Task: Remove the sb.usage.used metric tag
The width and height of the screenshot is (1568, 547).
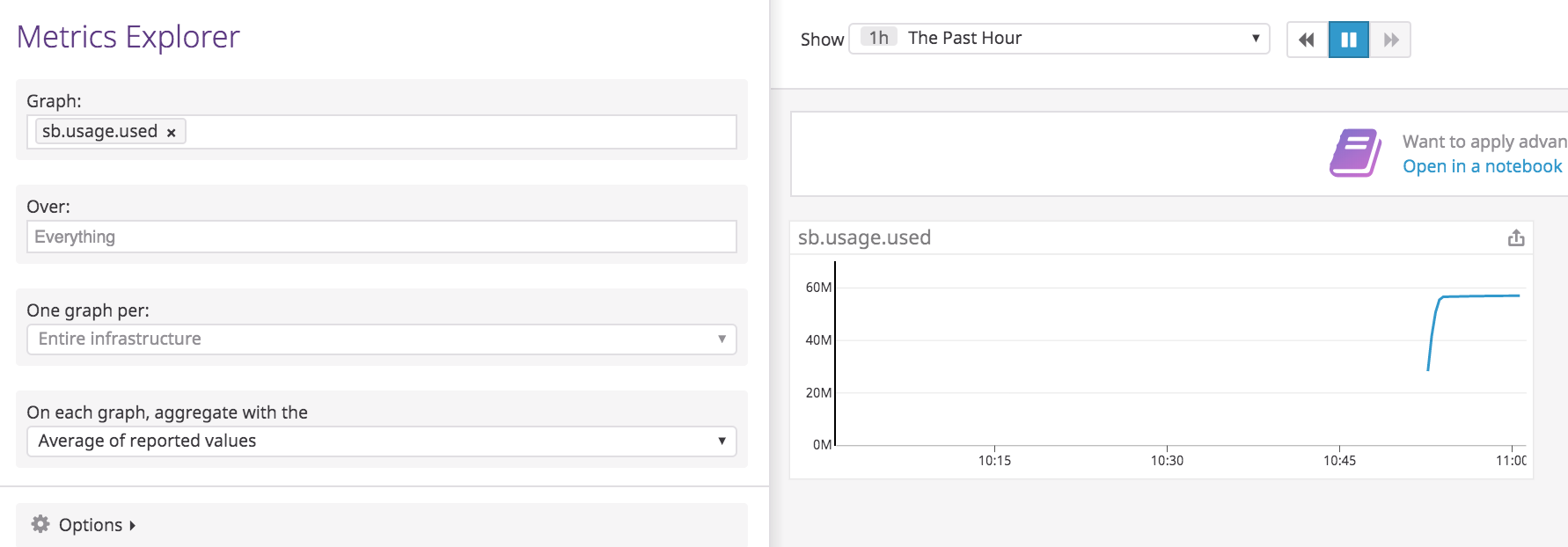Action: click(172, 133)
